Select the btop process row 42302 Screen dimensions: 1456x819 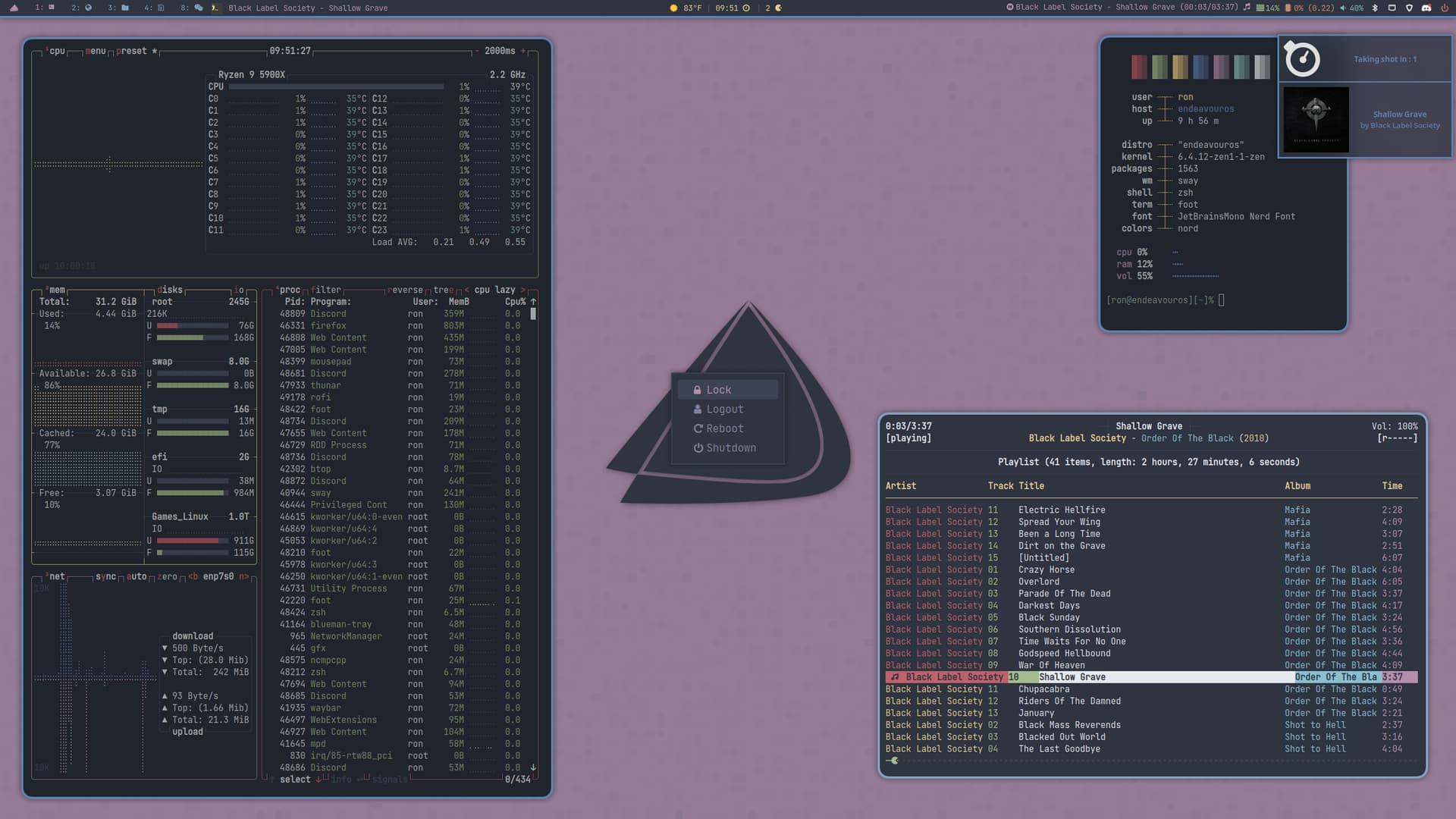click(x=400, y=469)
